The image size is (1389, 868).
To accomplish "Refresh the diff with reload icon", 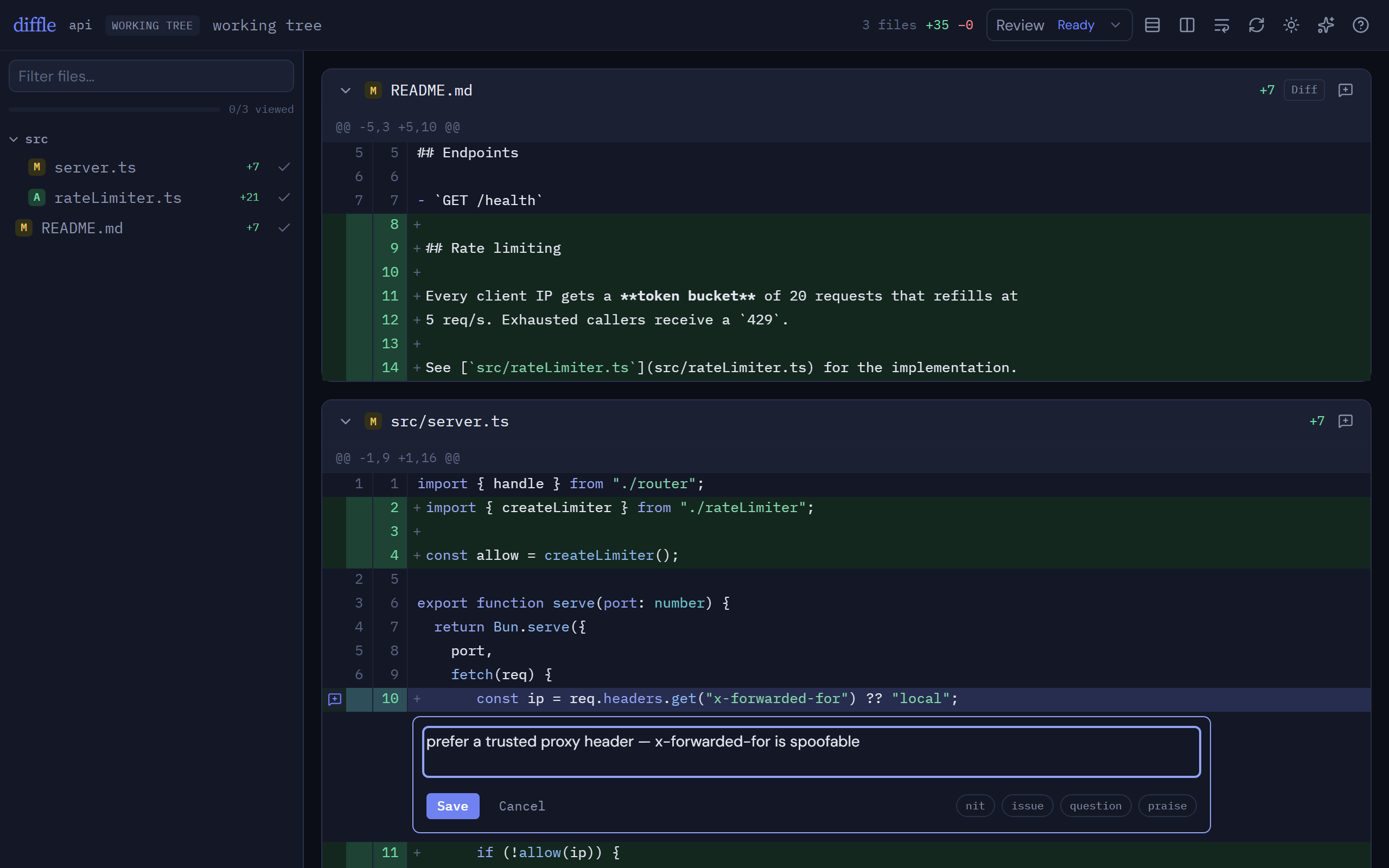I will [x=1257, y=25].
